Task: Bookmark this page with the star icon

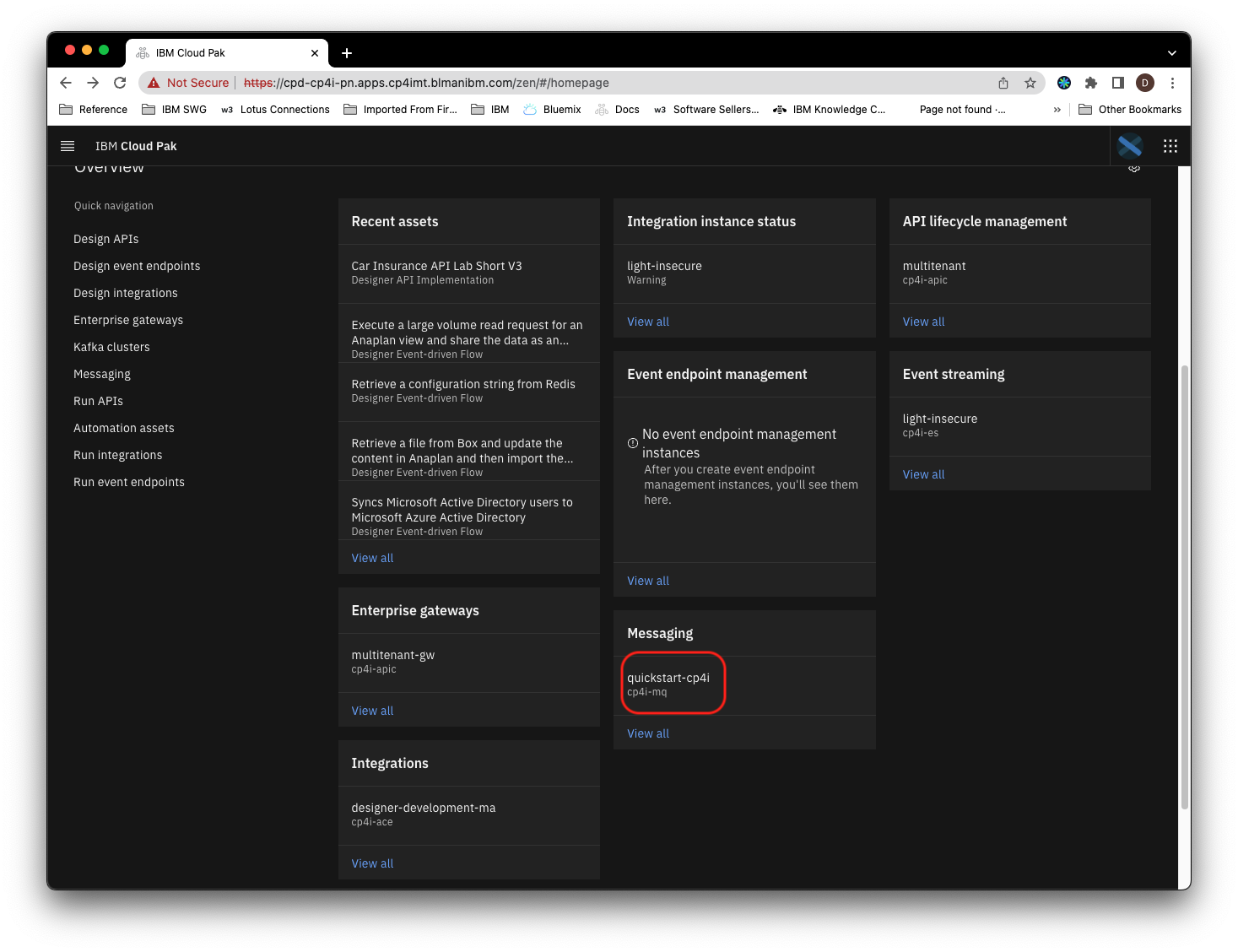Action: coord(1030,83)
